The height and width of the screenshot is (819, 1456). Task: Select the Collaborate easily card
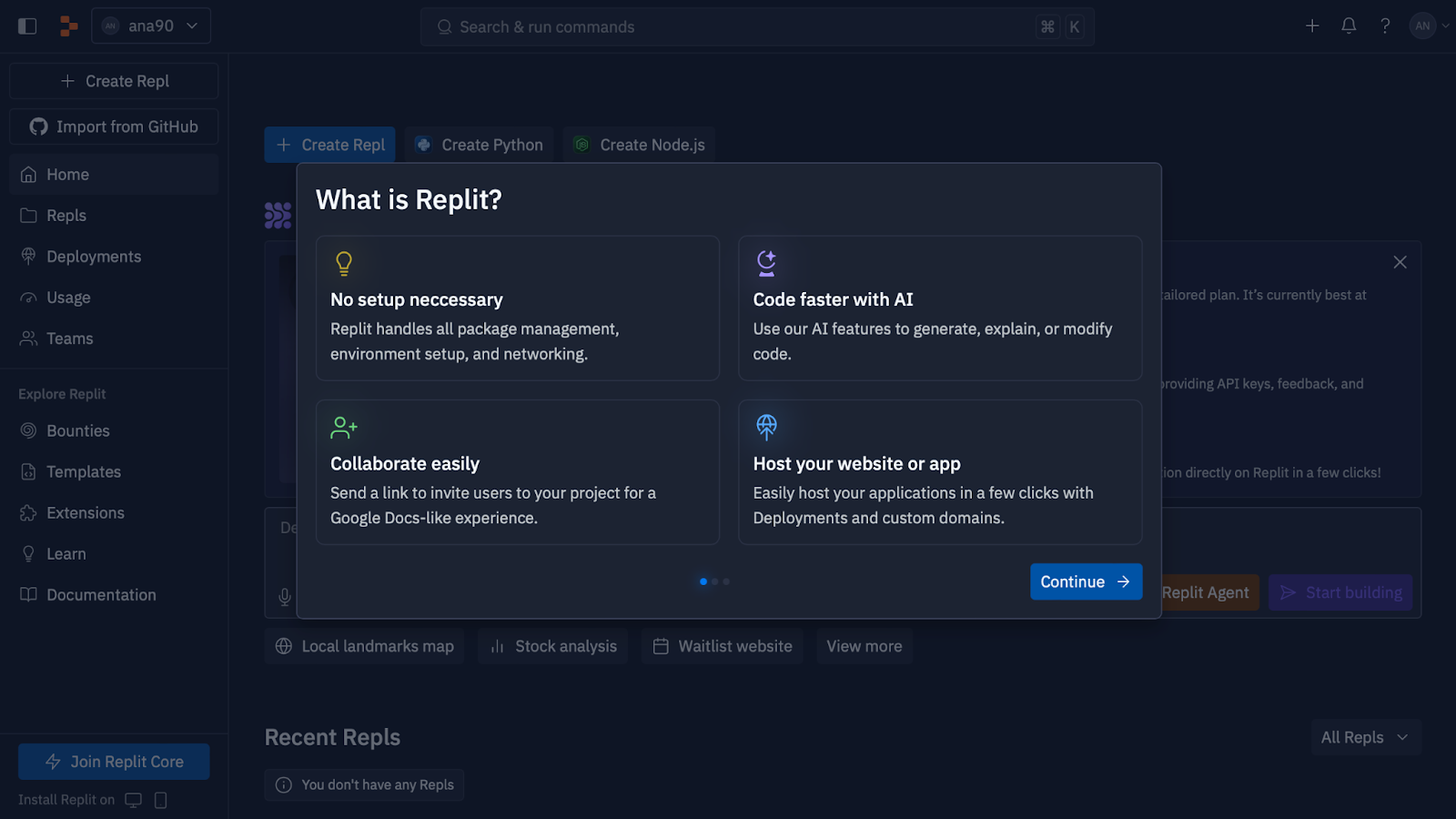518,472
